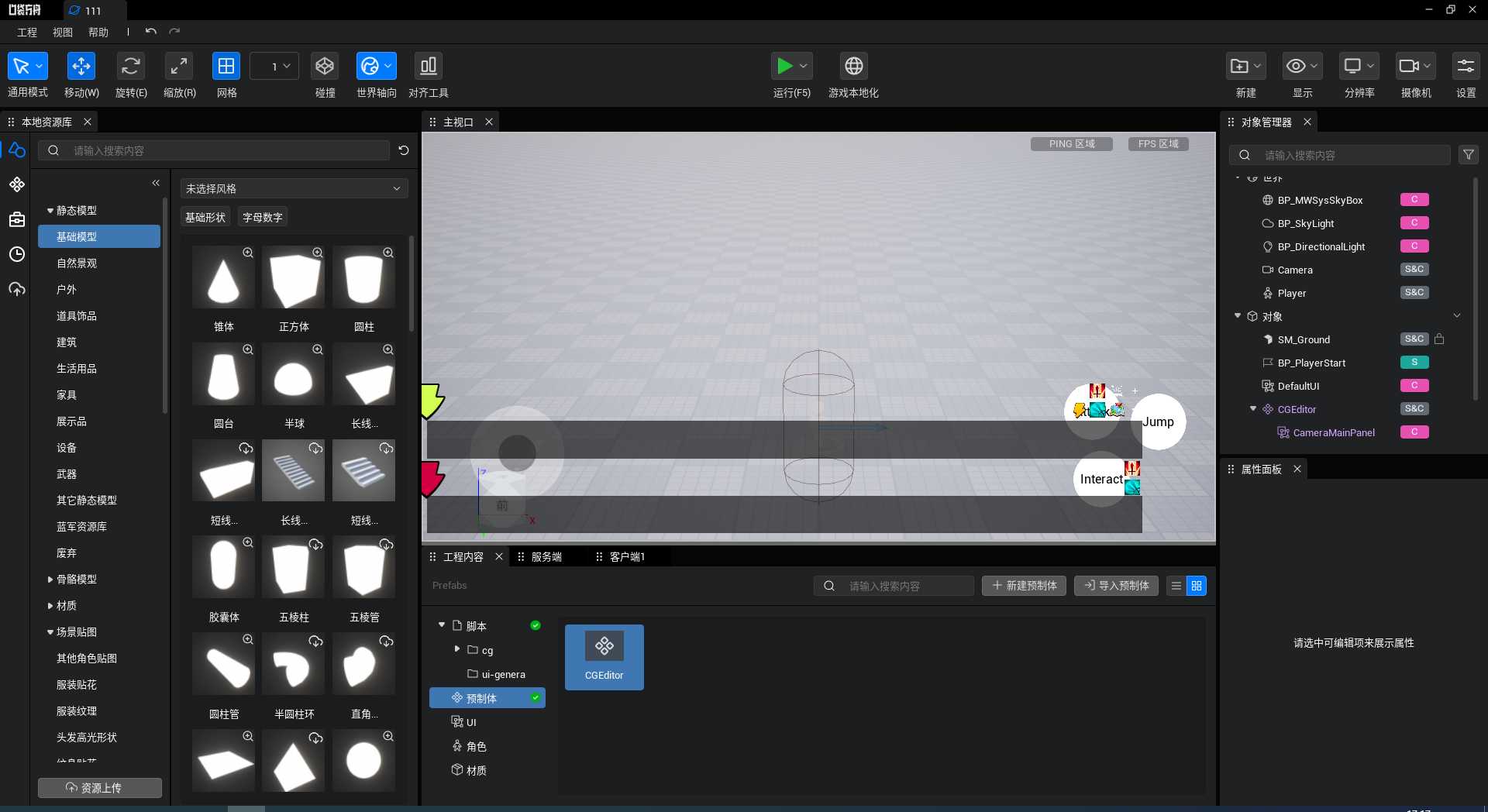Image resolution: width=1488 pixels, height=812 pixels.
Task: Run the game with play button
Action: [x=784, y=67]
